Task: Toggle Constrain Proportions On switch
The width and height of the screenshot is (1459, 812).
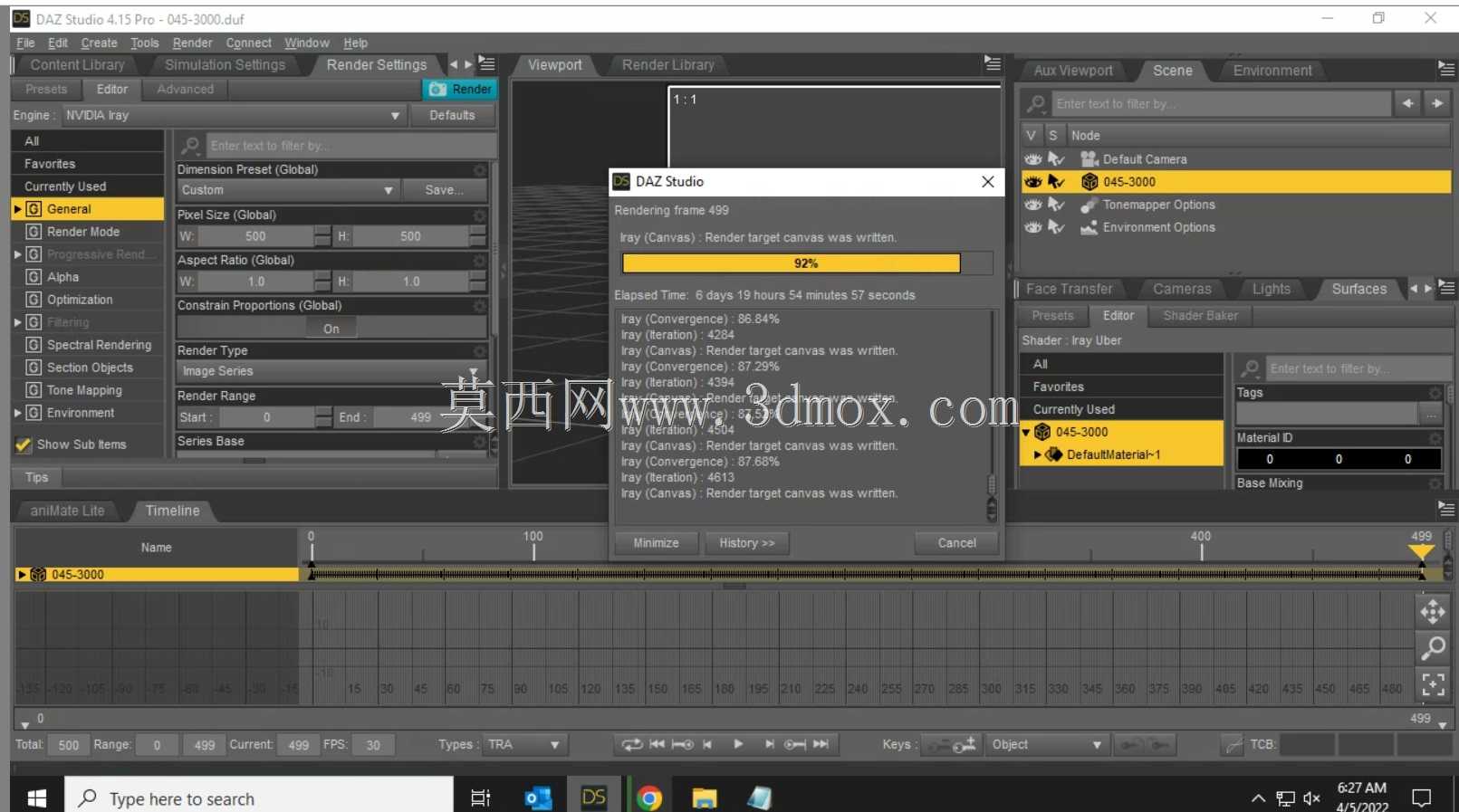Action: (331, 329)
